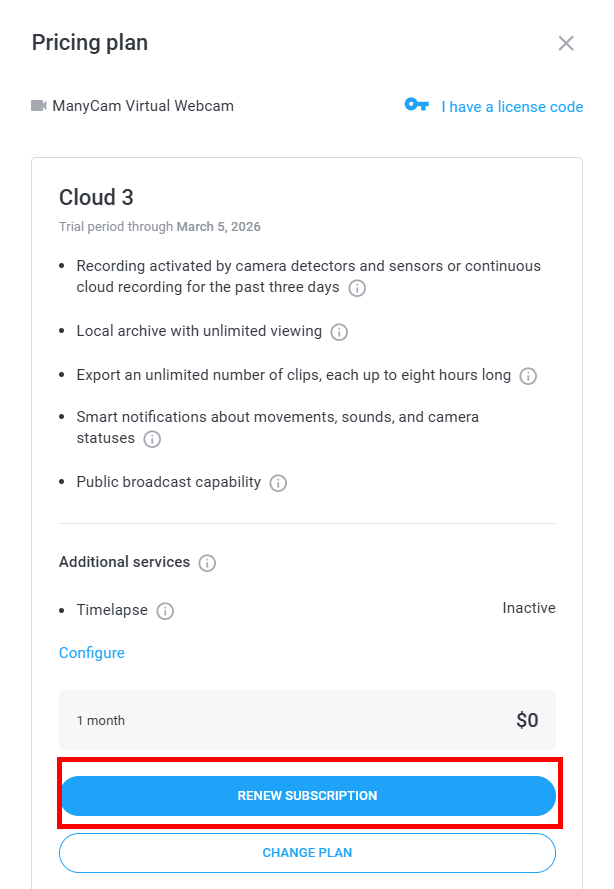View info about Public broadcast capability
This screenshot has height=889, width=614.
click(278, 483)
